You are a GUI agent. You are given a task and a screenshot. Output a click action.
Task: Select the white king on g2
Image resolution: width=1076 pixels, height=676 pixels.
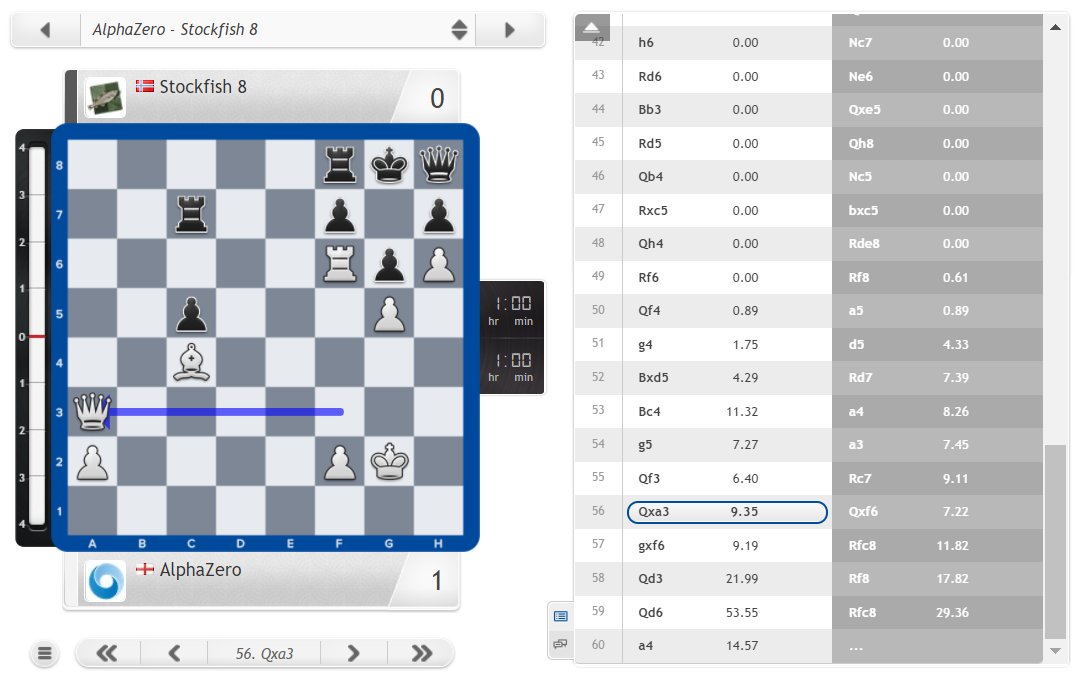[389, 461]
